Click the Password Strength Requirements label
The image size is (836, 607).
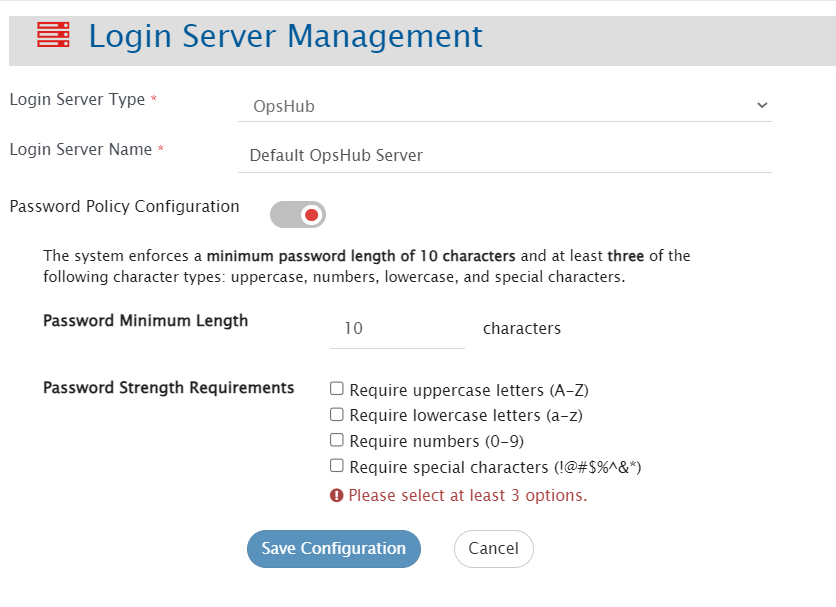[x=168, y=387]
